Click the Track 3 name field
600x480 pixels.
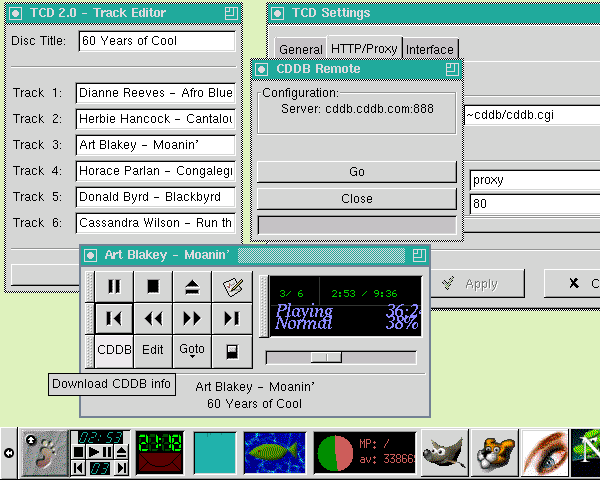click(155, 144)
